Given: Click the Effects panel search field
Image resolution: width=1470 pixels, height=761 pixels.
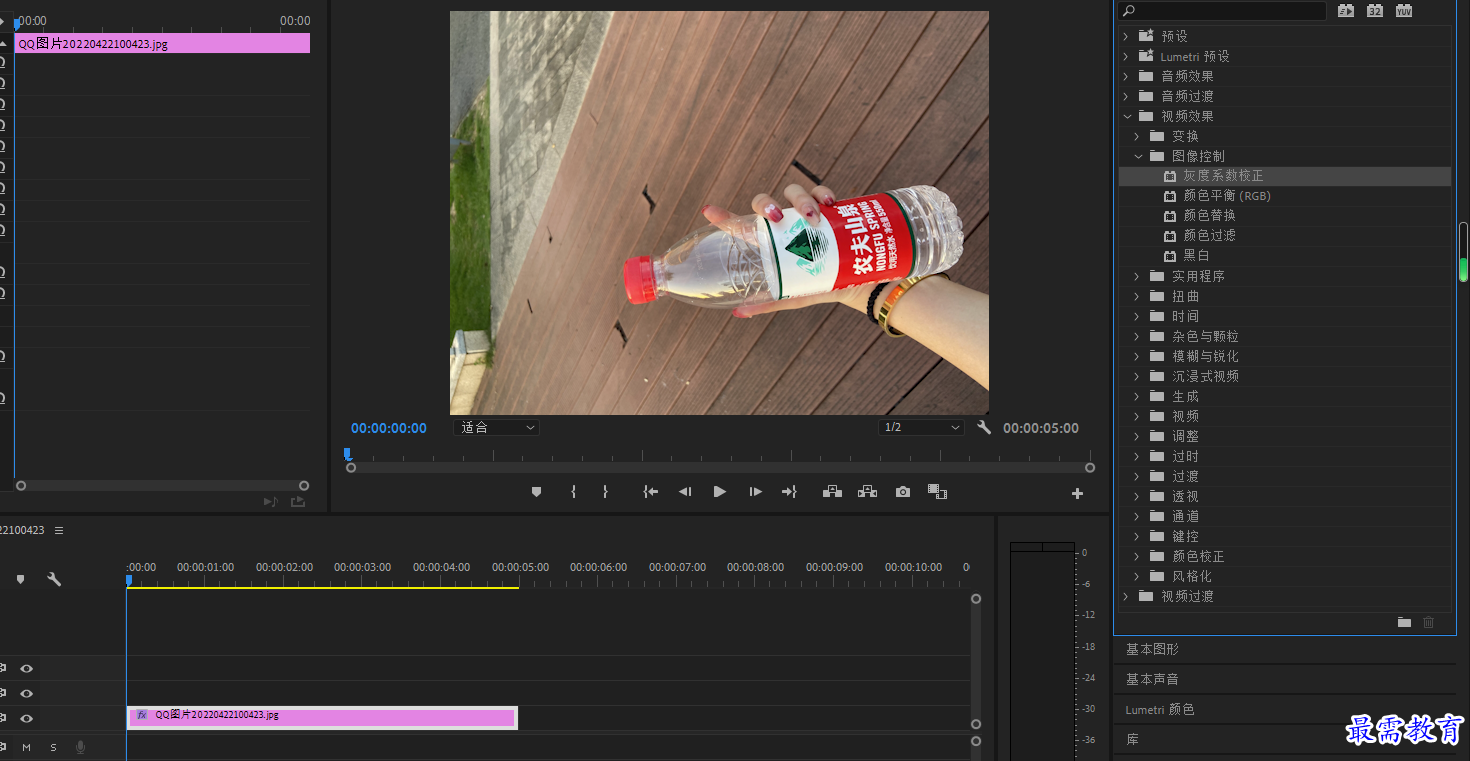Looking at the screenshot, I should coord(1221,10).
